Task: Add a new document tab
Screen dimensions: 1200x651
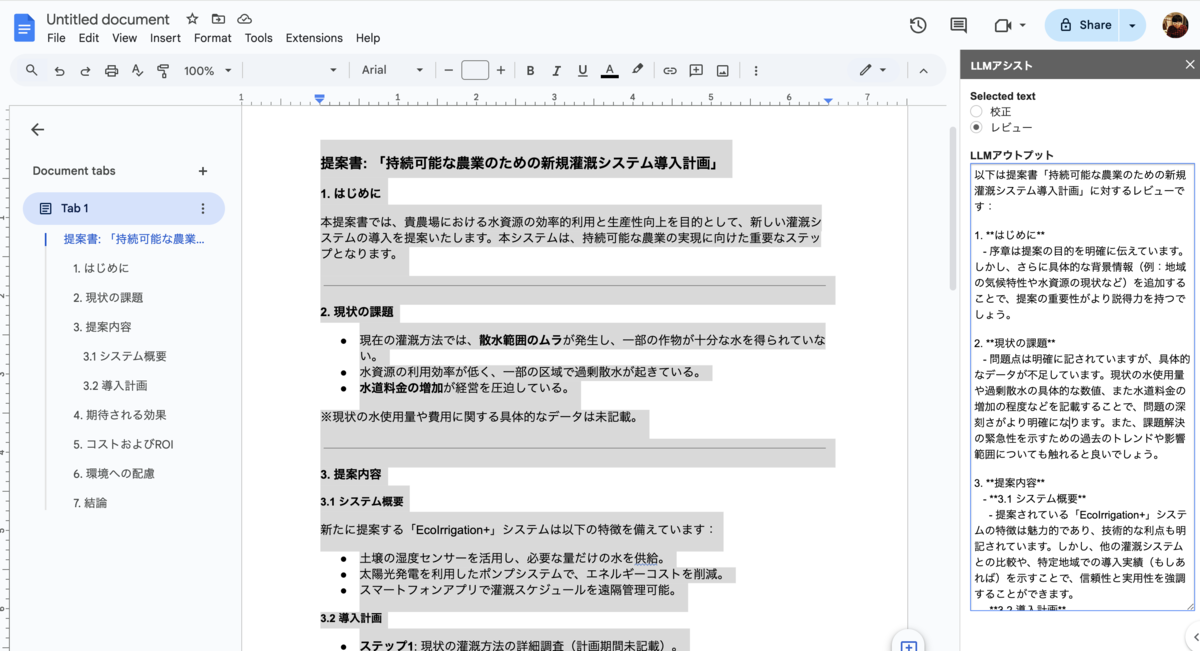Action: pos(203,171)
